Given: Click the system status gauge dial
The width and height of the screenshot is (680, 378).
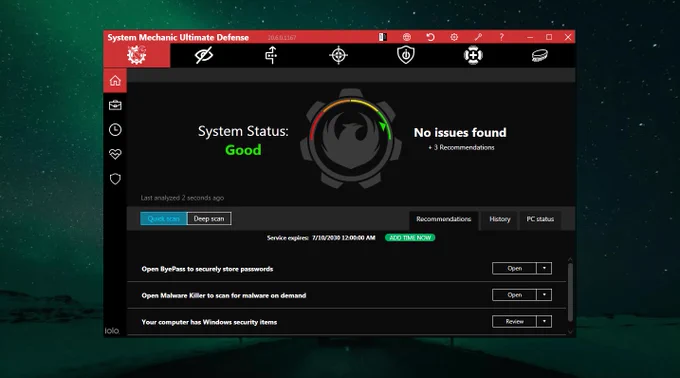Looking at the screenshot, I should tap(351, 138).
